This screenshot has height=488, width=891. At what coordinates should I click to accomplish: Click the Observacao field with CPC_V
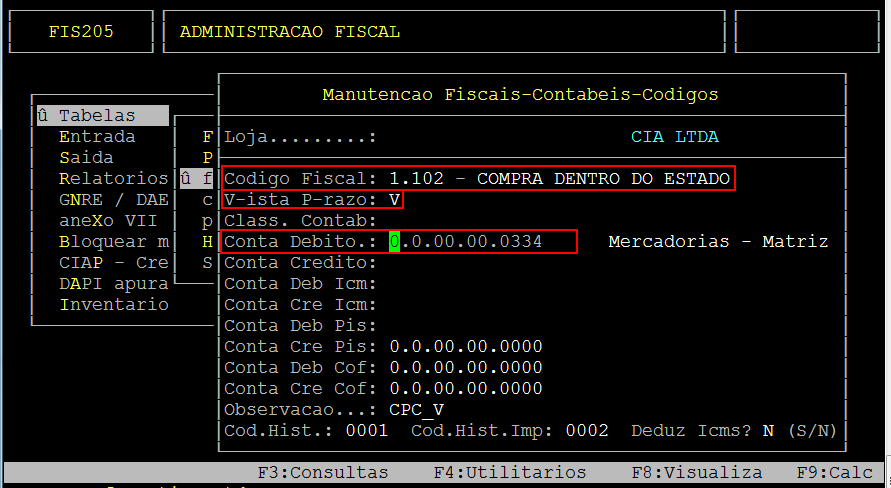[x=417, y=410]
